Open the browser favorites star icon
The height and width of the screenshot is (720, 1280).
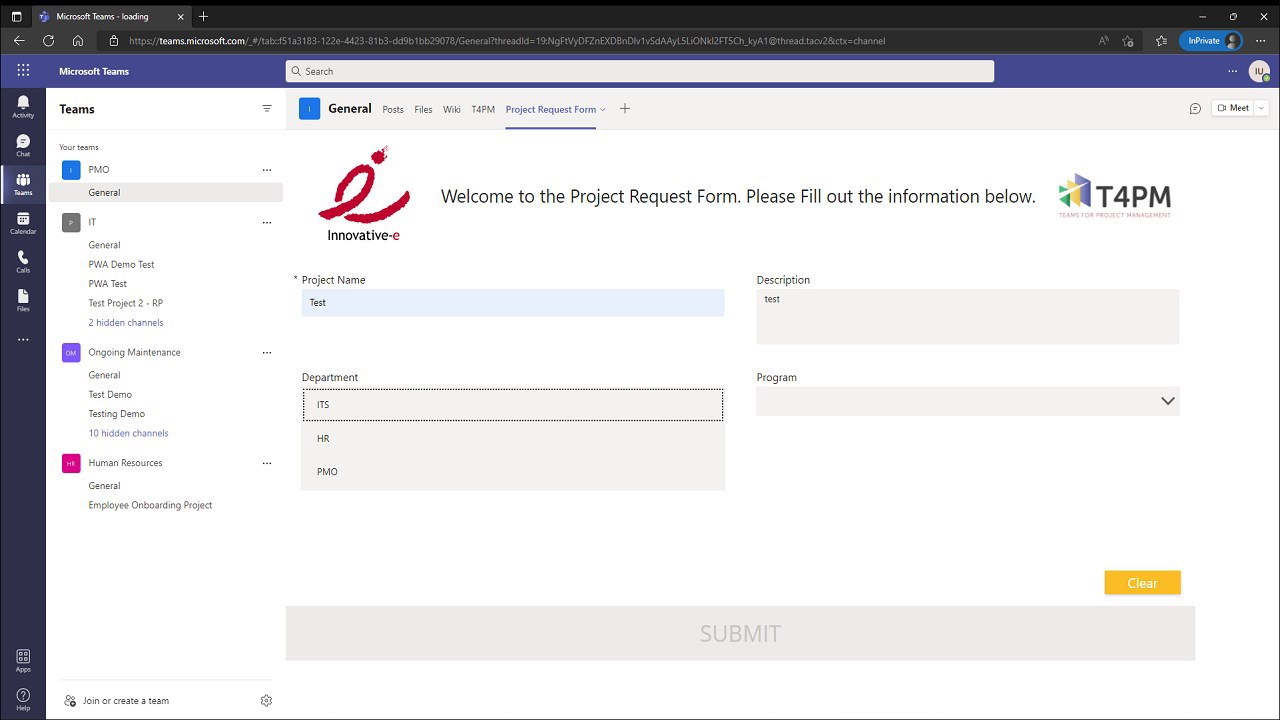(x=1161, y=41)
